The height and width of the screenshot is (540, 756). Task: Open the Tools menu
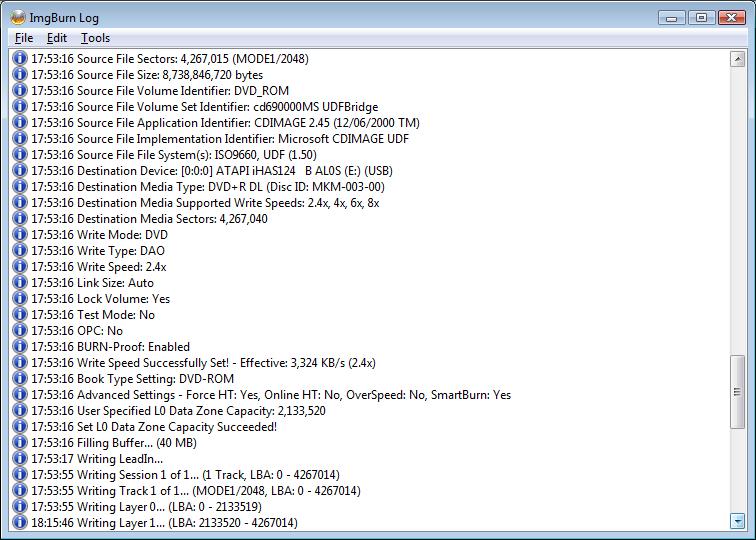pos(96,38)
